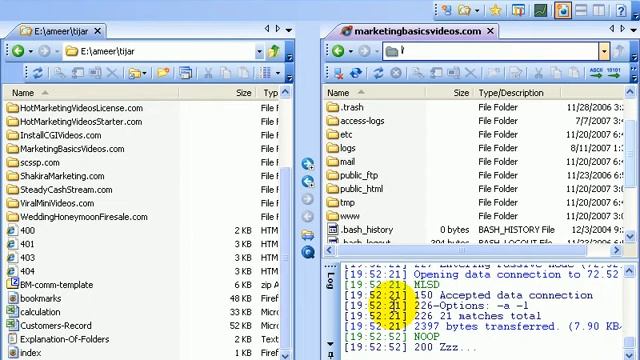
Task: Click green Back arrow in remote pane
Action: point(338,51)
